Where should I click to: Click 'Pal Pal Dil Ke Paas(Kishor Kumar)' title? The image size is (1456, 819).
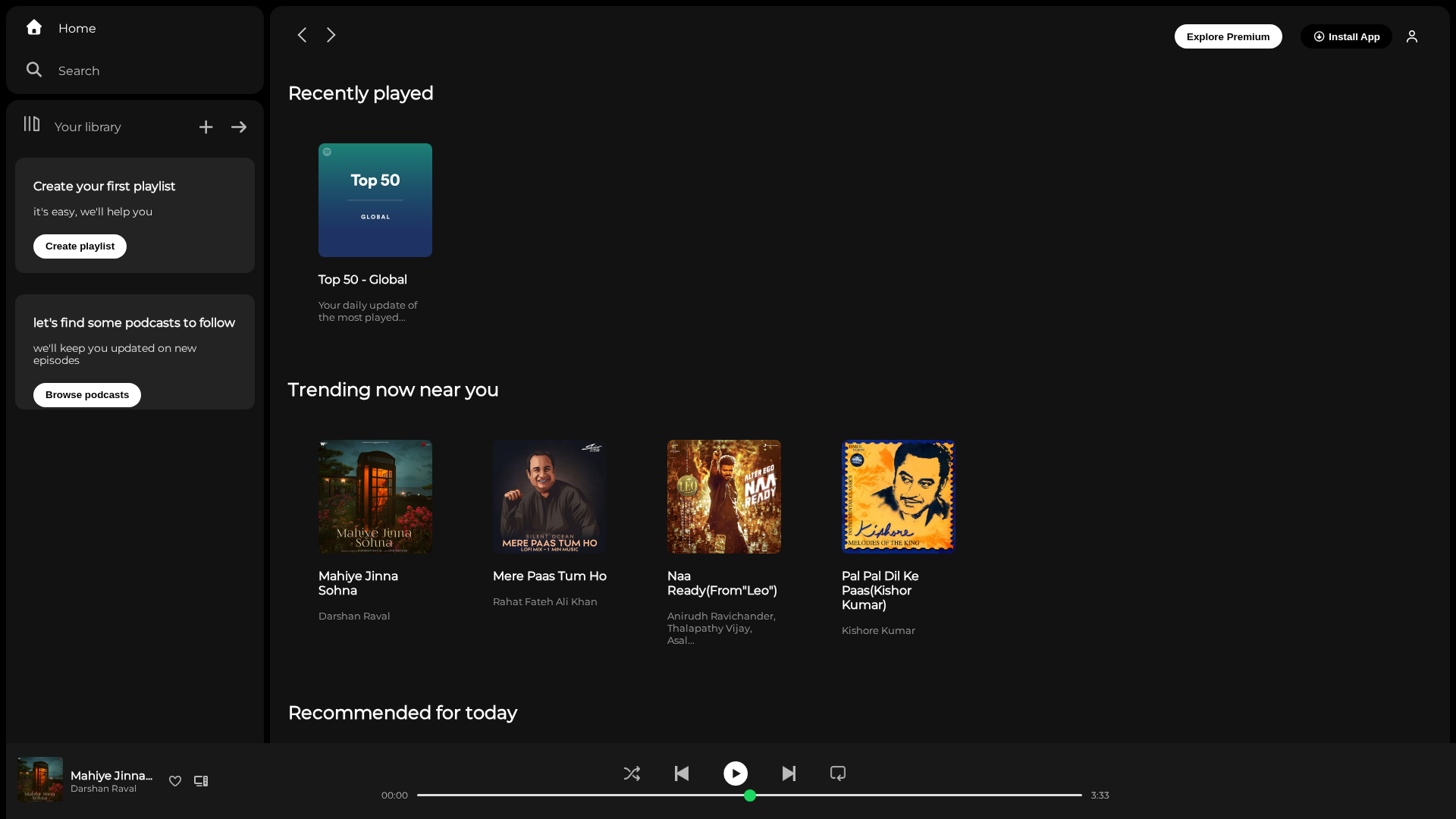(x=880, y=591)
